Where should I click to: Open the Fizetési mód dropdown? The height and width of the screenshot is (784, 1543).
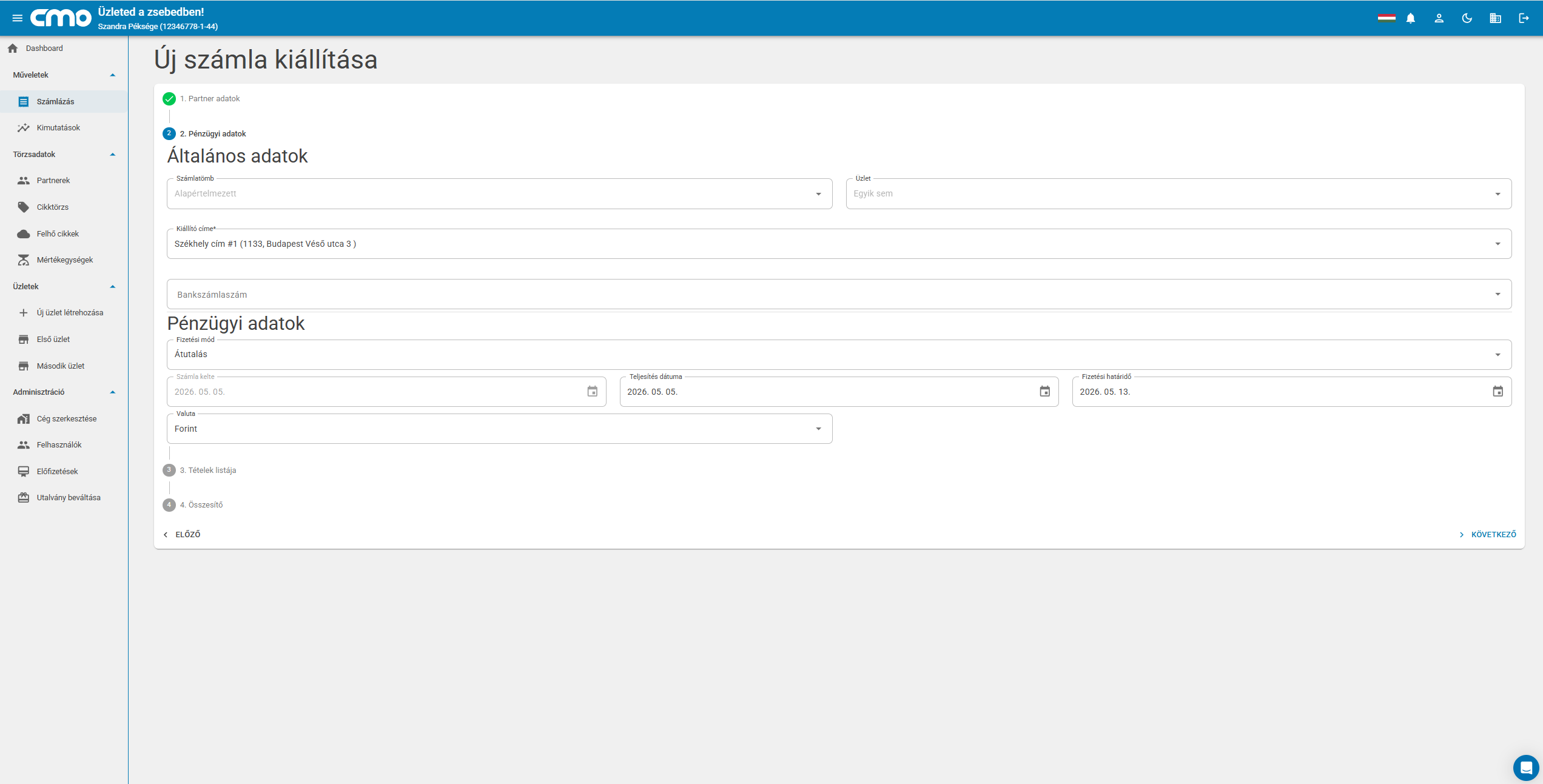pyautogui.click(x=839, y=355)
